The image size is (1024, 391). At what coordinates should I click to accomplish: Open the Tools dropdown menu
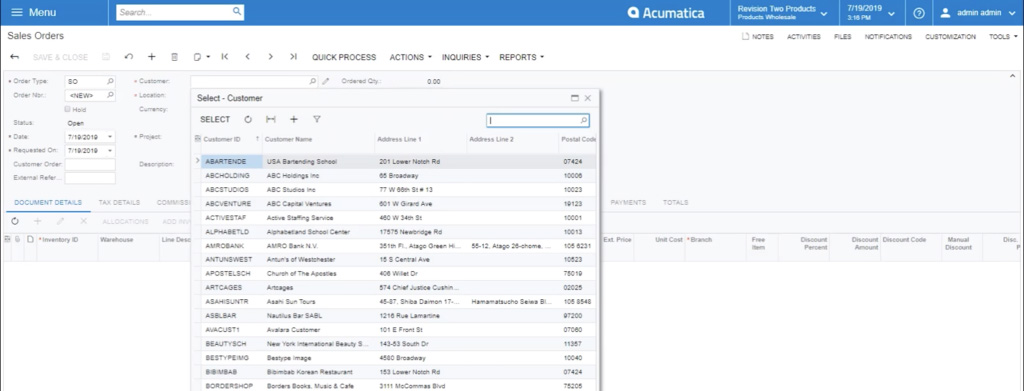(1002, 37)
